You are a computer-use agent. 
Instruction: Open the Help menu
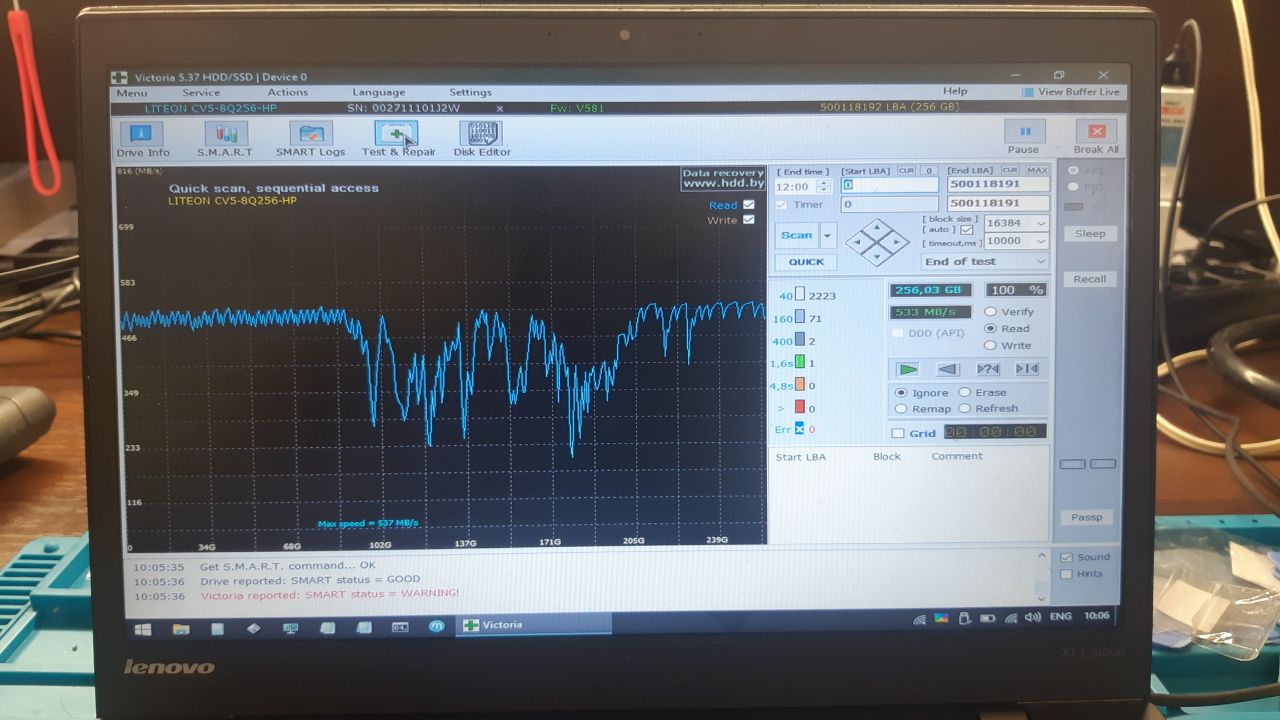955,91
